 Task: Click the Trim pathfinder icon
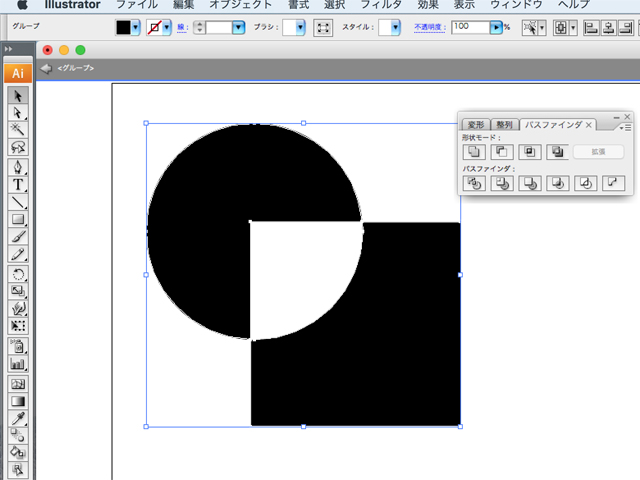(502, 183)
